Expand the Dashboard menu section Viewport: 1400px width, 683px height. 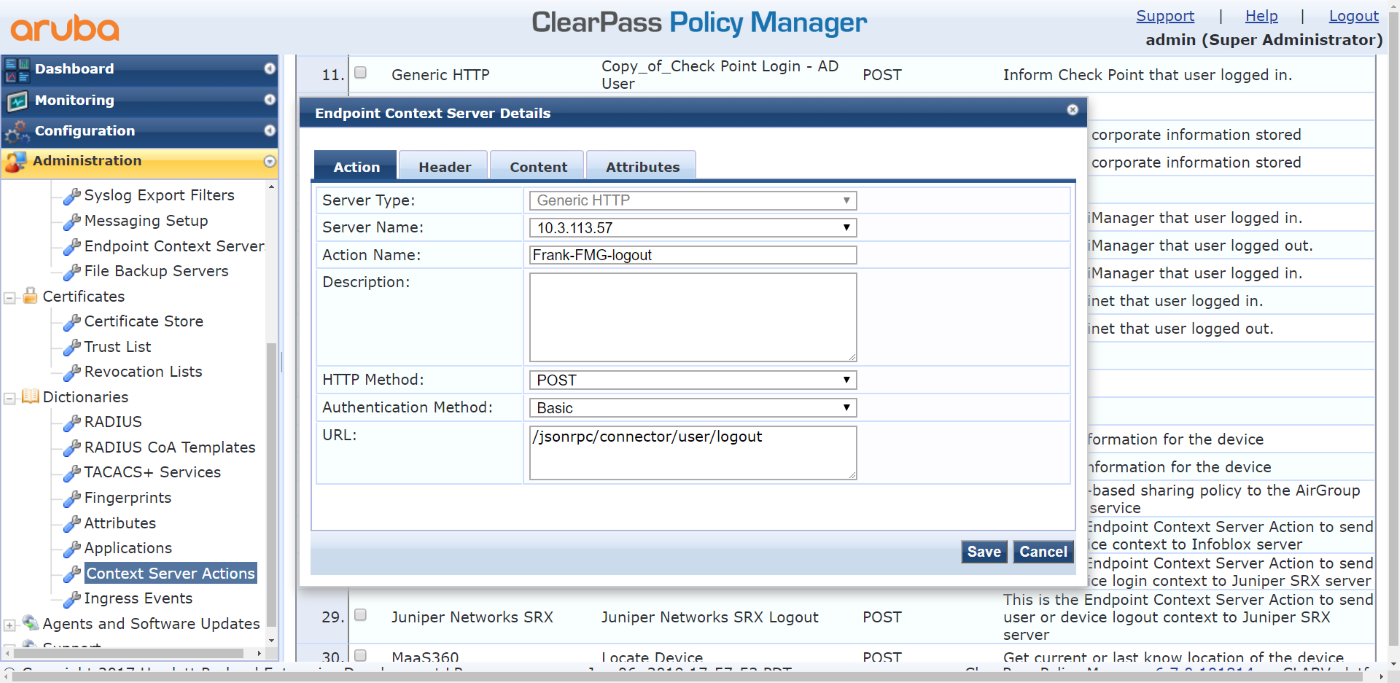(269, 69)
